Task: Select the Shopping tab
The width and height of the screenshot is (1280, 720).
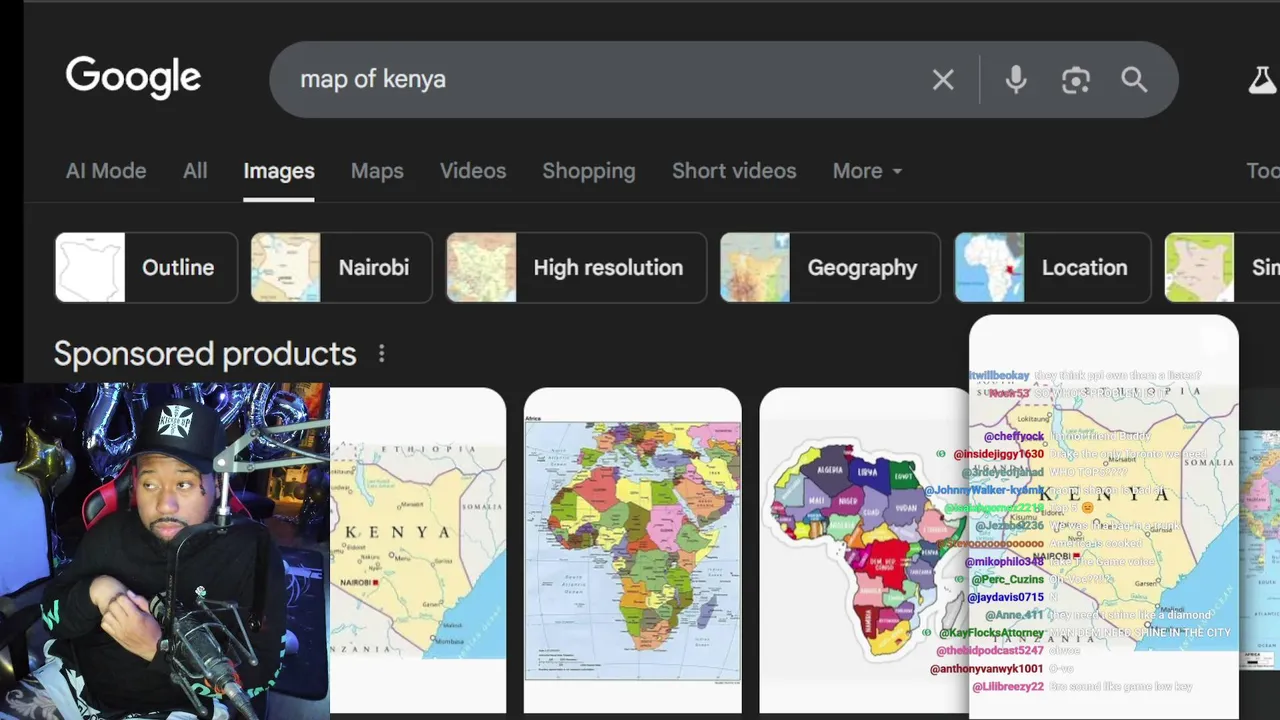Action: click(588, 171)
